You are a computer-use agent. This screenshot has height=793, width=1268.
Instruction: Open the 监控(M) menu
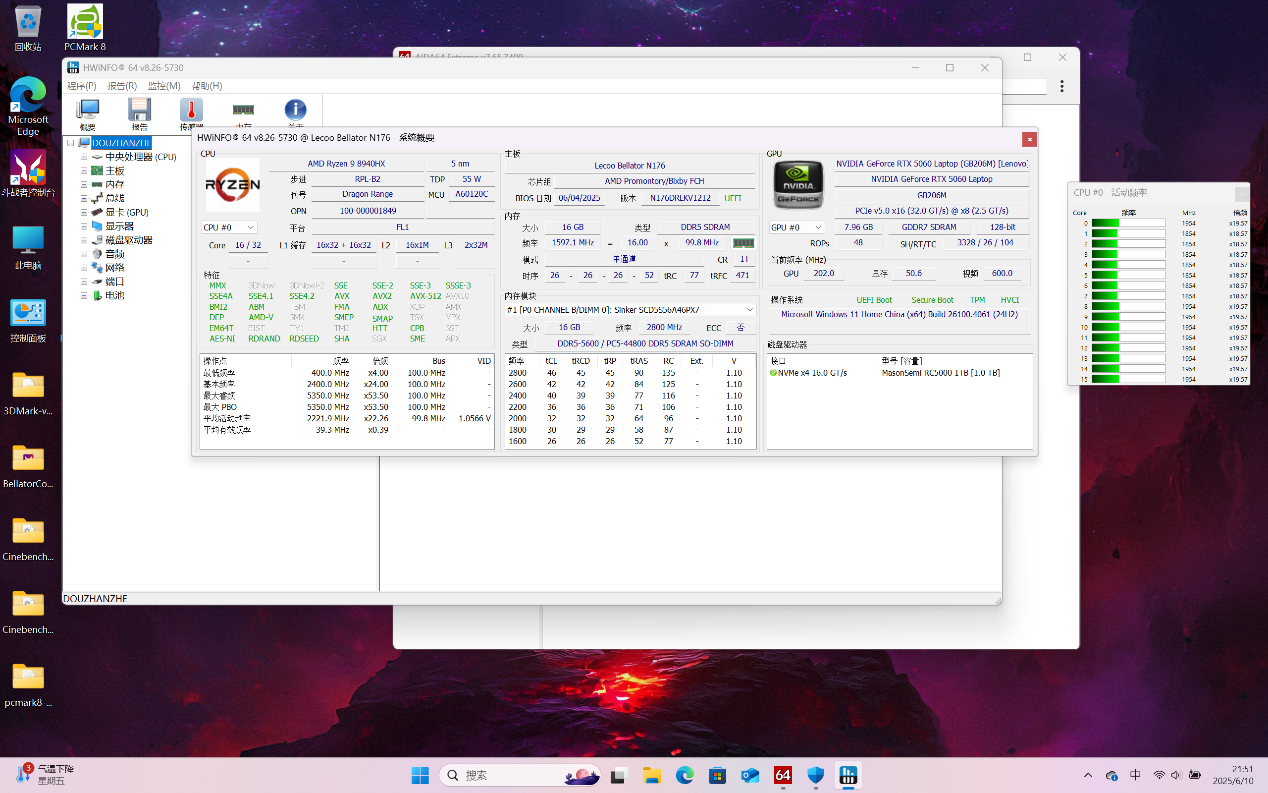(x=165, y=86)
